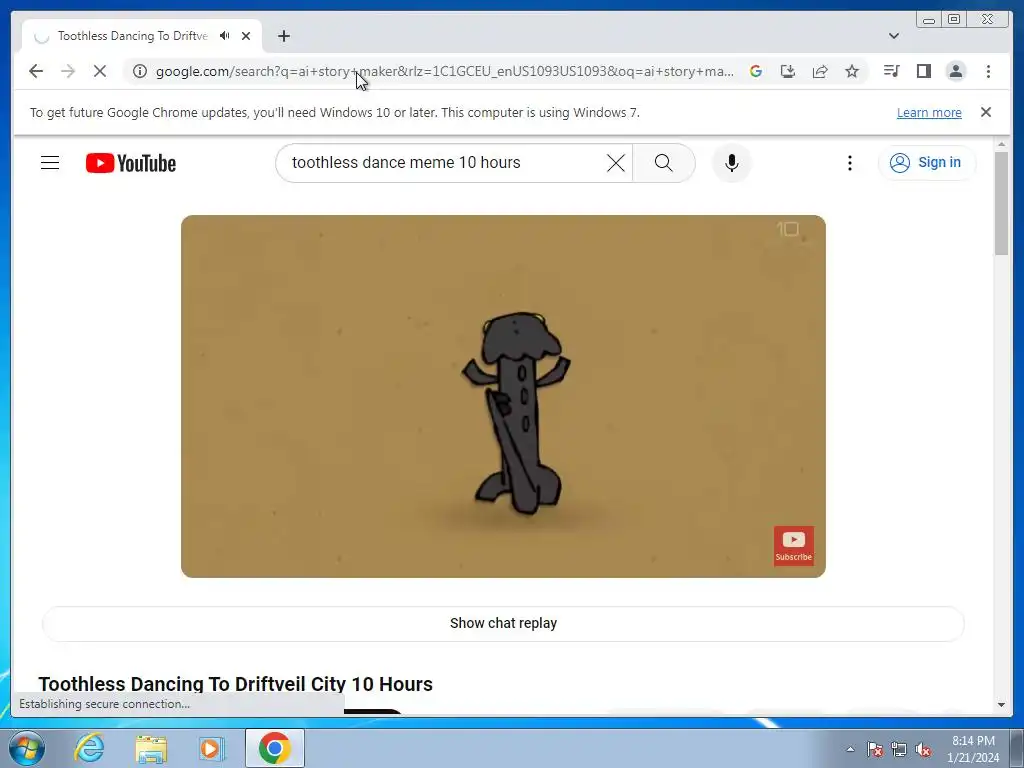
Task: Go to the YouTube home logo
Action: pyautogui.click(x=131, y=163)
